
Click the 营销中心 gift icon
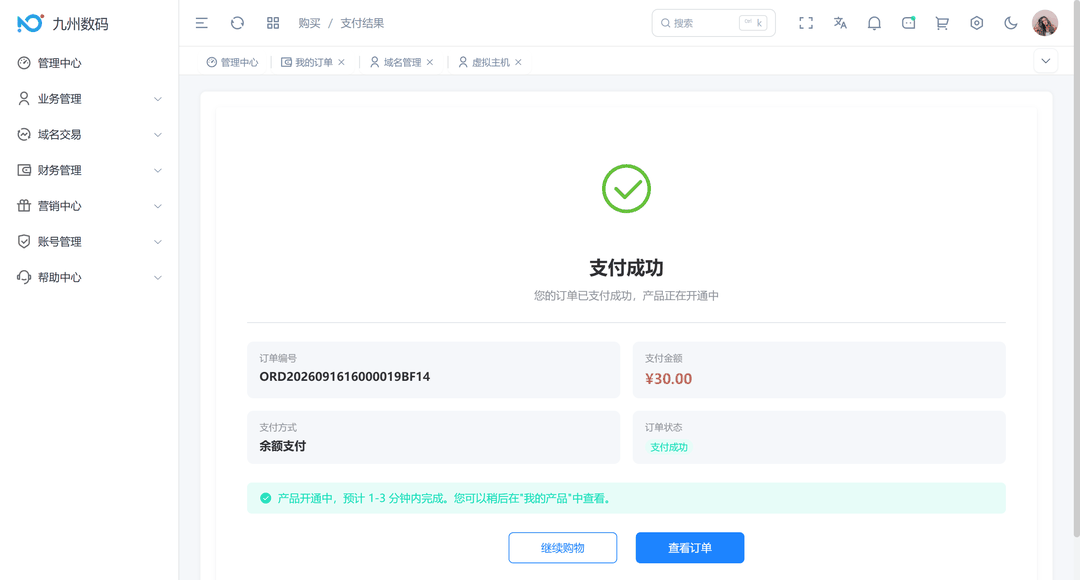pyautogui.click(x=24, y=206)
